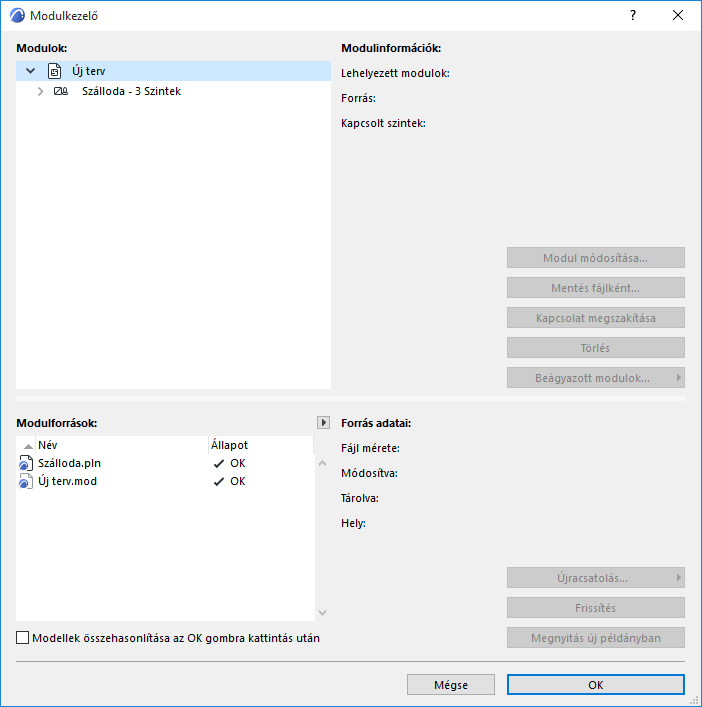Screen dimensions: 702x707
Task: Click the Törlés button
Action: point(596,348)
